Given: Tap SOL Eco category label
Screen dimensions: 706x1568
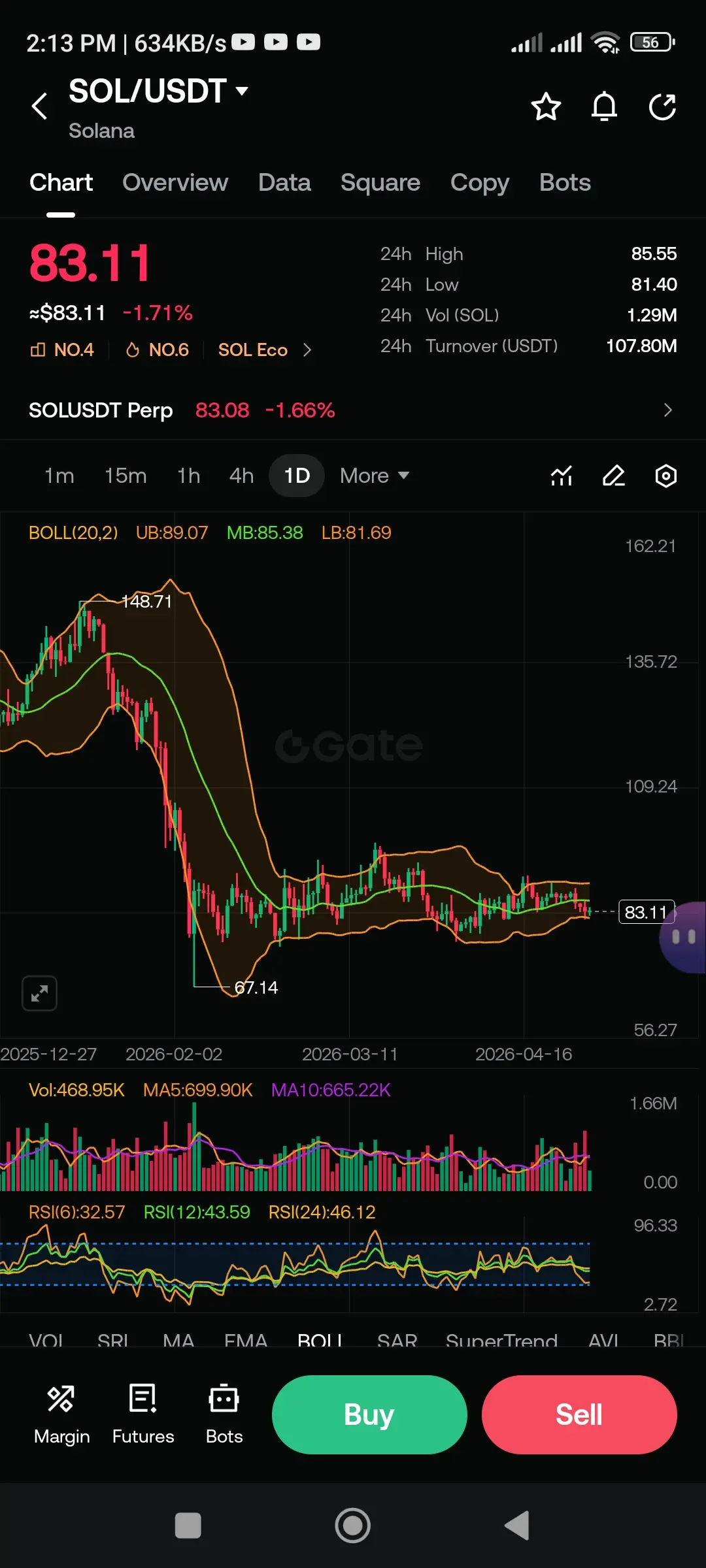Looking at the screenshot, I should 253,350.
